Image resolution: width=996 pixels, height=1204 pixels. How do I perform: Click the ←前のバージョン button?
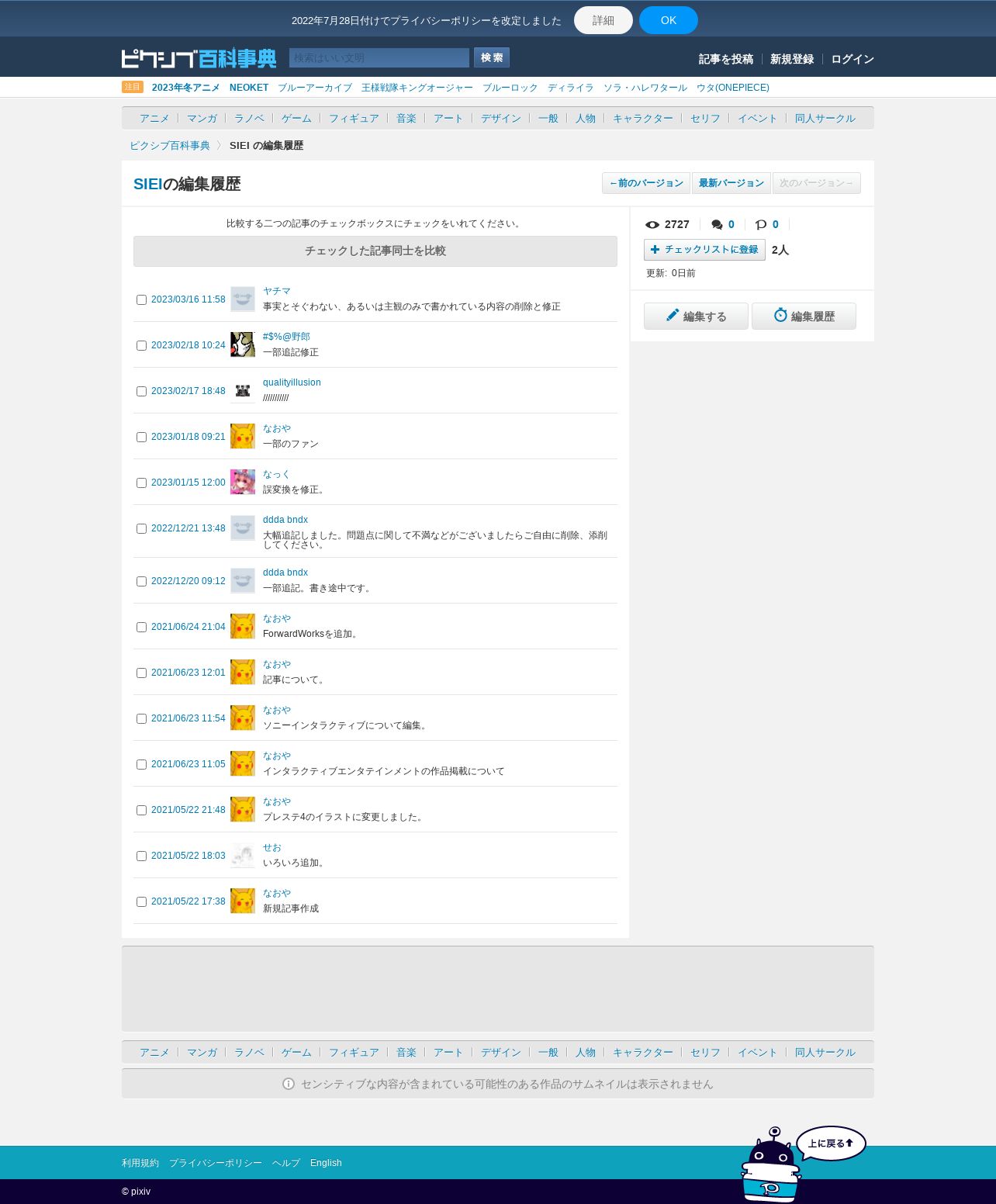(x=646, y=183)
